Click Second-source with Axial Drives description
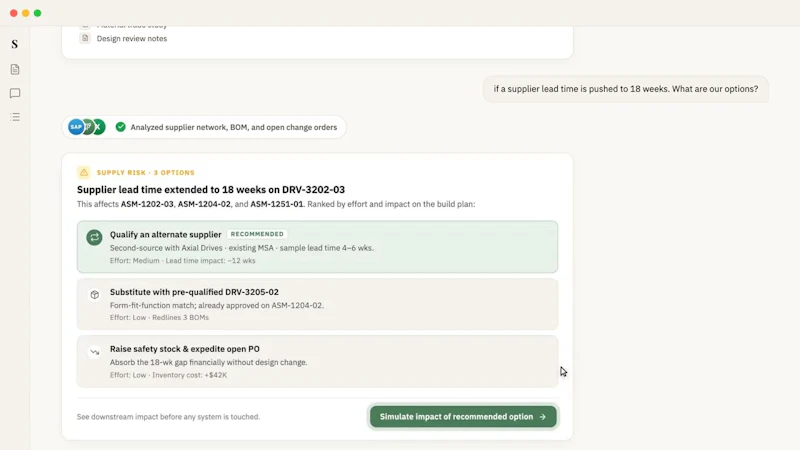Viewport: 800px width, 450px height. click(x=242, y=248)
